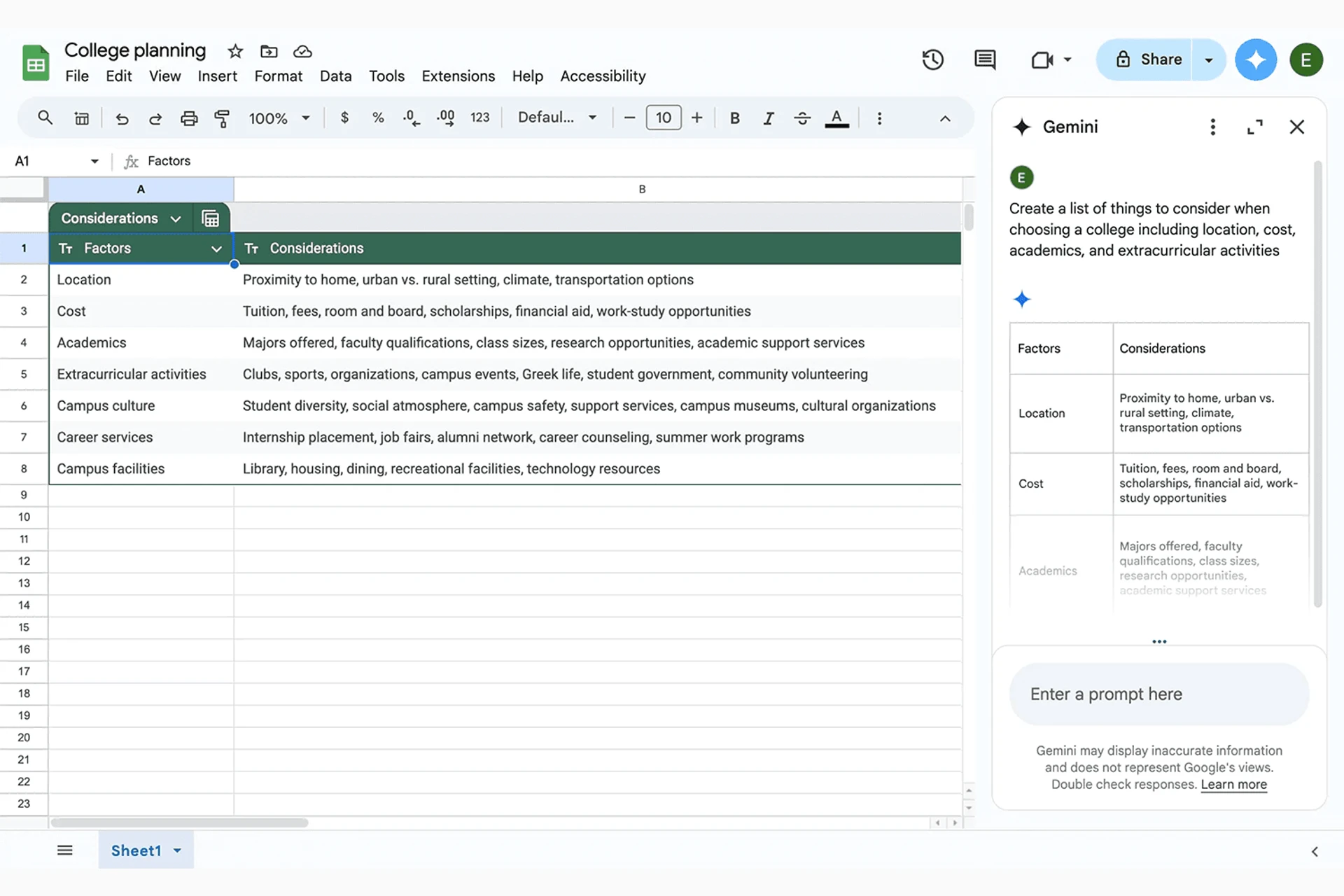Screen dimensions: 1344x896
Task: Click the font size field
Action: pos(664,118)
